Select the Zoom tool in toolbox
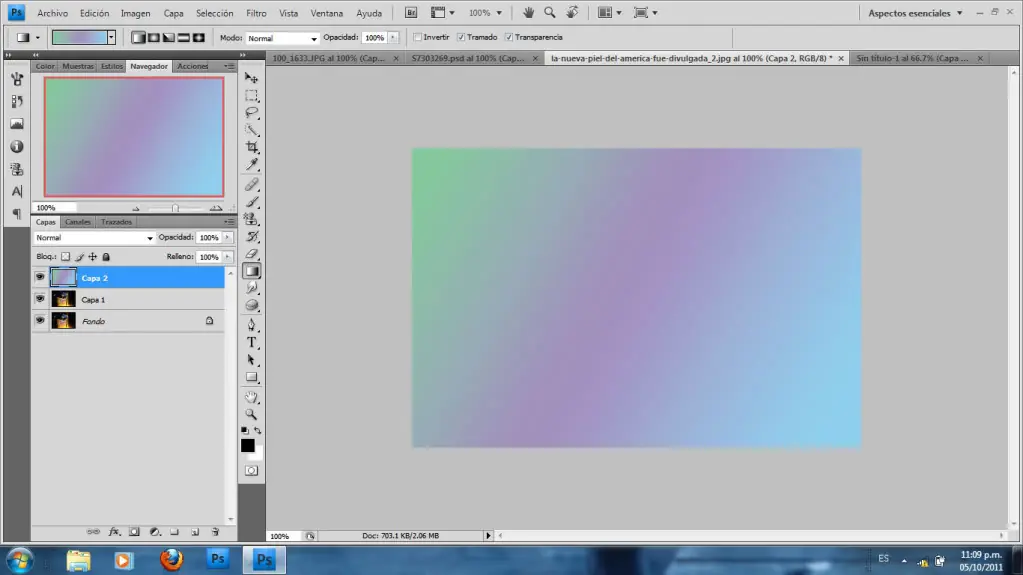The height and width of the screenshot is (575, 1023). 251,414
